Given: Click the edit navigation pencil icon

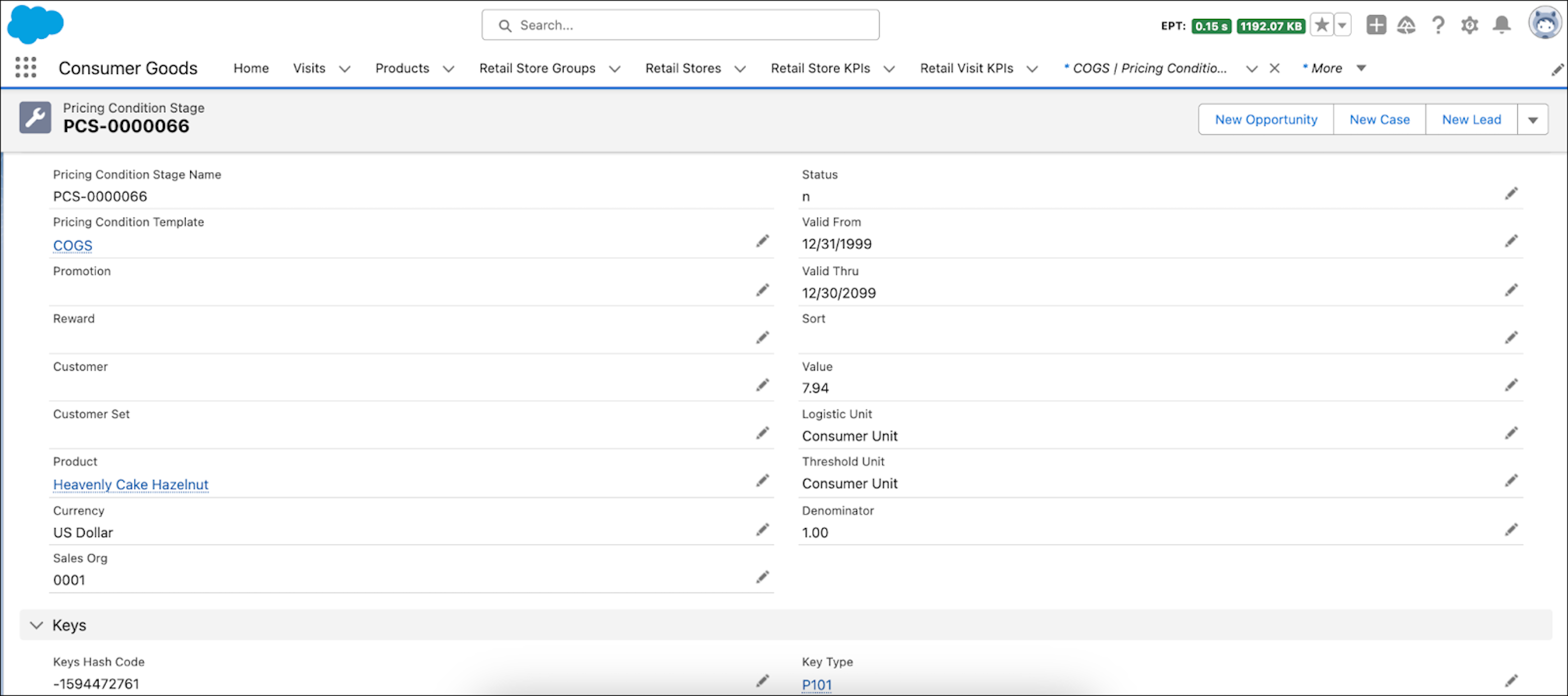Looking at the screenshot, I should (1557, 69).
